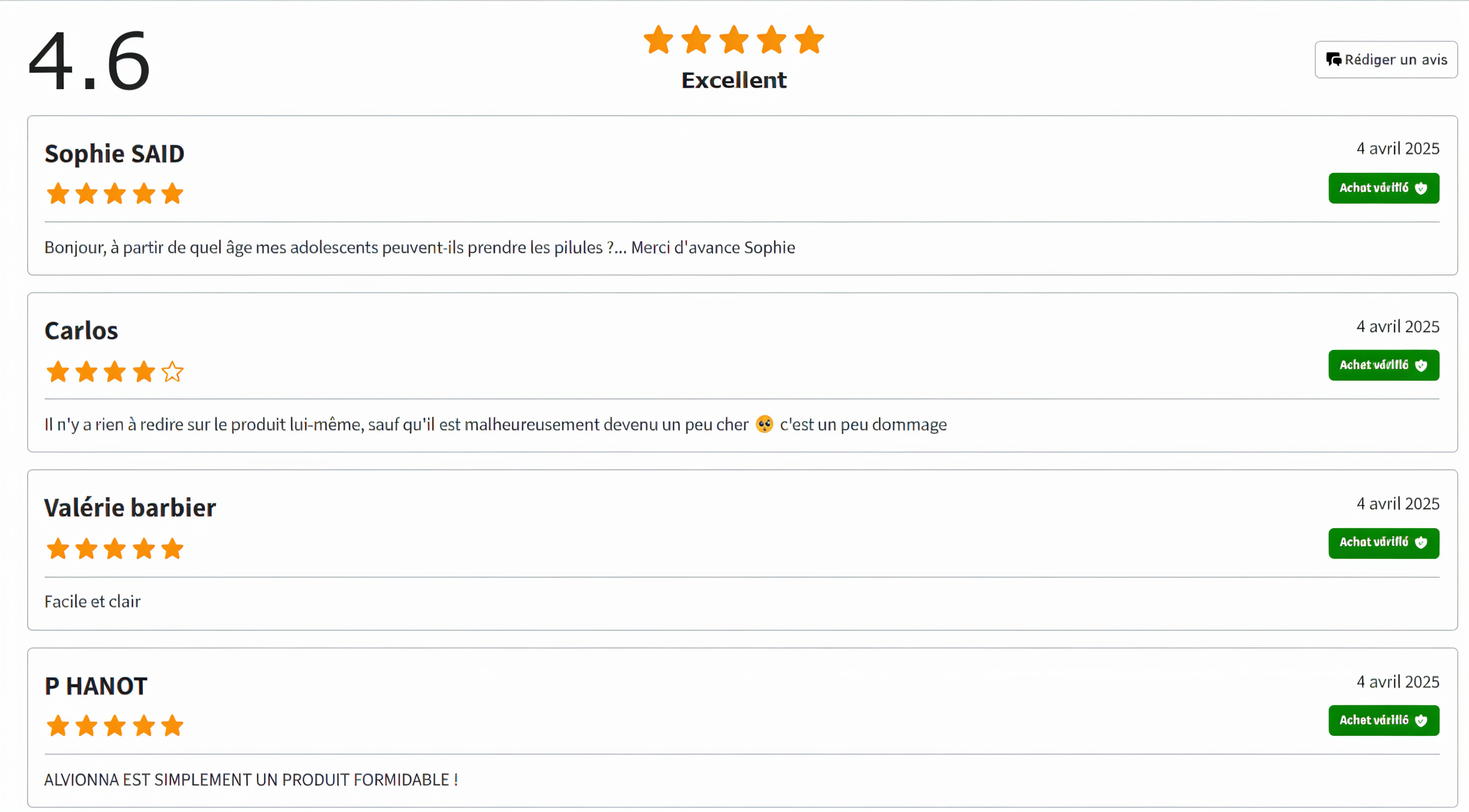
Task: Click the speech bubble icon in Rédiger un avis
Action: click(1333, 60)
